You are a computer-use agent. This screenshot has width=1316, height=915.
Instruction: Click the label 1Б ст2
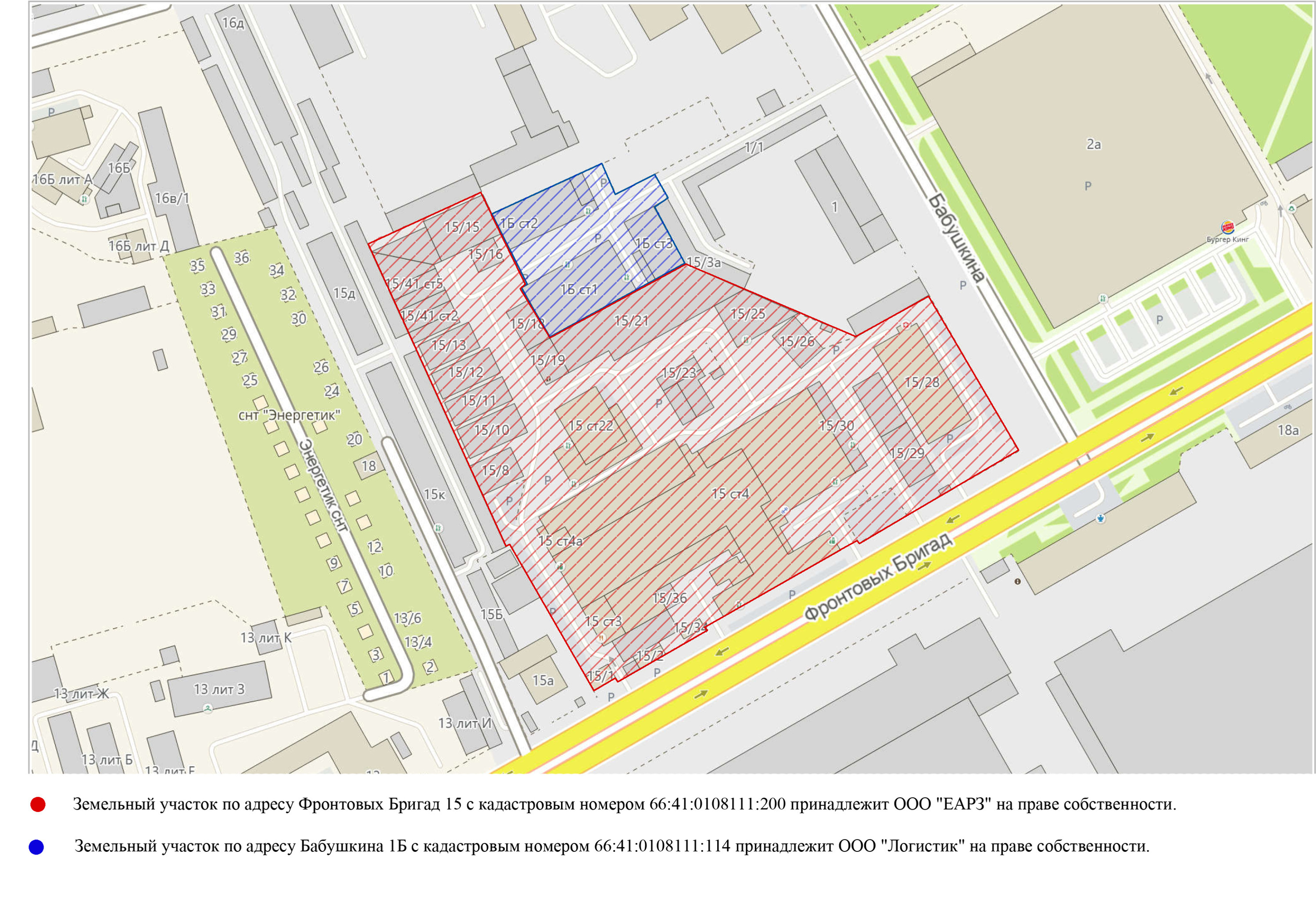(x=519, y=223)
